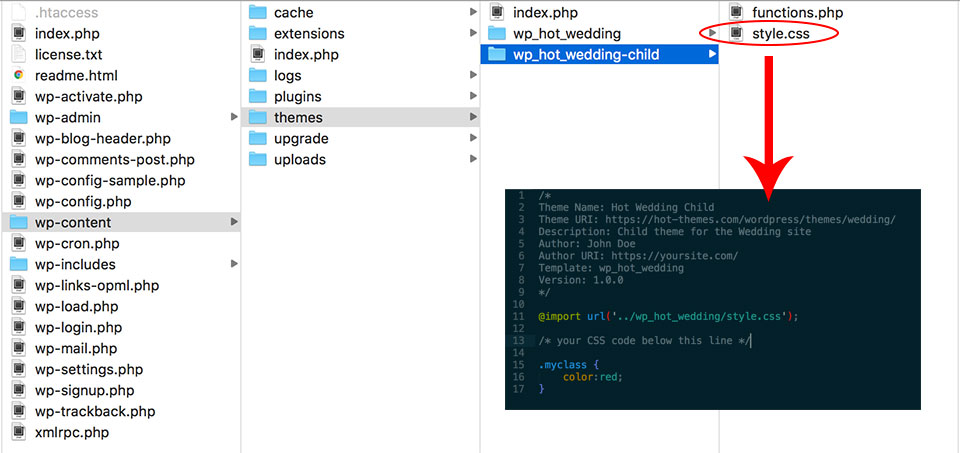Screen dimensions: 960x453
Task: Select wp-login.php file entry
Action: click(x=78, y=327)
